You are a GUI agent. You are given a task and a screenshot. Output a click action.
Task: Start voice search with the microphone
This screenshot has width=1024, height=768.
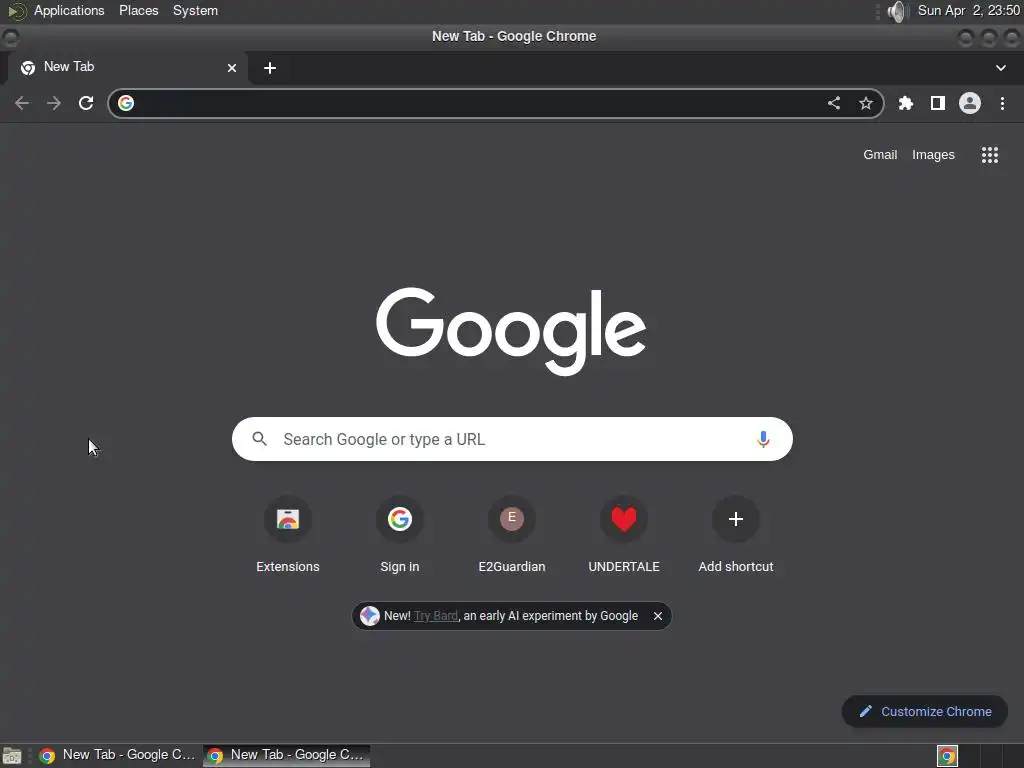tap(763, 439)
